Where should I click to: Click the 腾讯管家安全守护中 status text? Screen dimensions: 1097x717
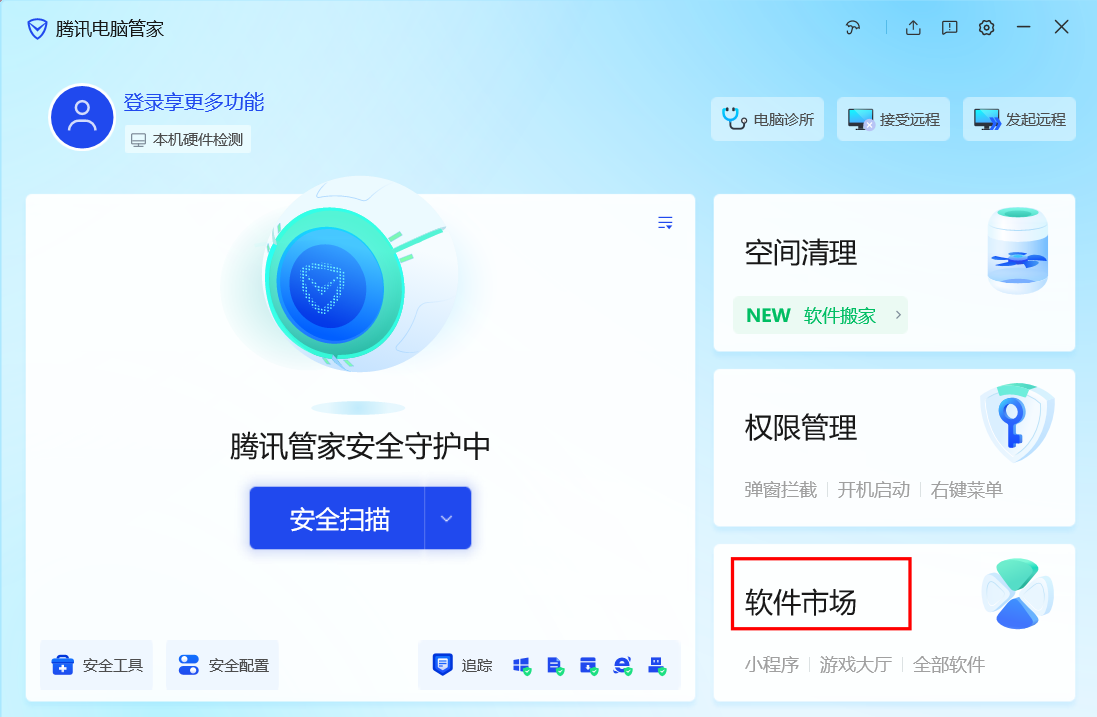point(360,446)
